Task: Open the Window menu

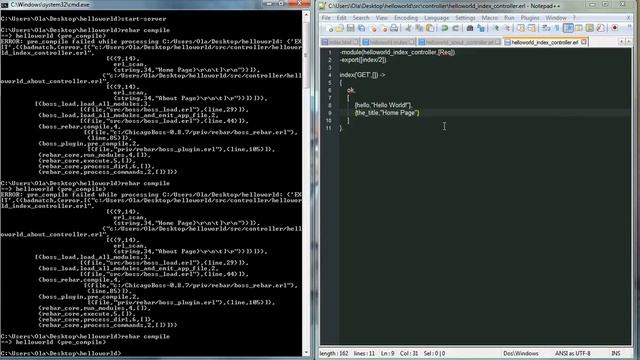Action: click(x=556, y=18)
